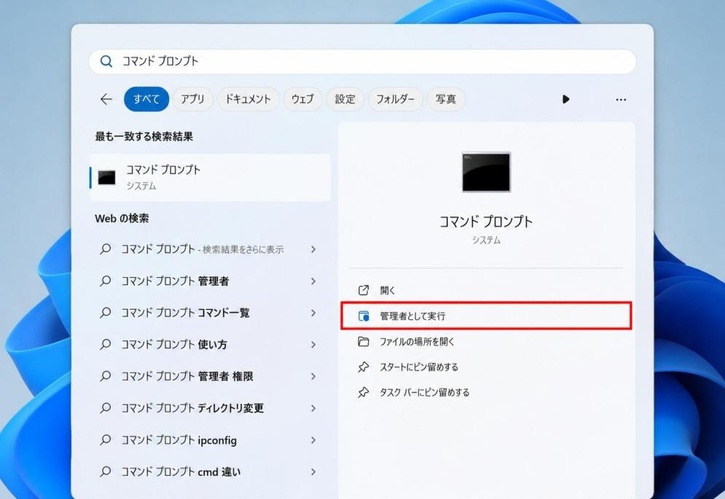Expand chevron for the ipconfig suggestion
Image resolution: width=725 pixels, height=499 pixels.
[x=313, y=440]
